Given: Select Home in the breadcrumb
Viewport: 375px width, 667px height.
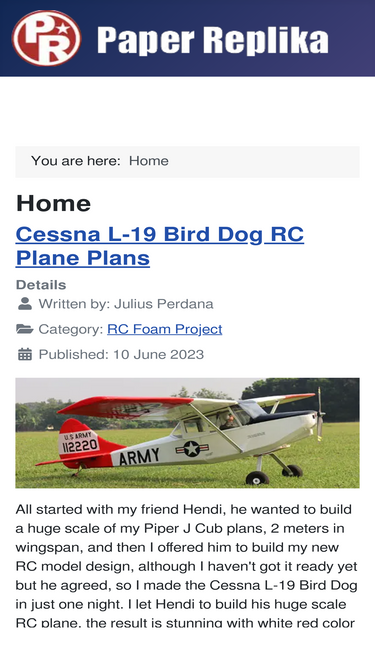Looking at the screenshot, I should pos(149,161).
